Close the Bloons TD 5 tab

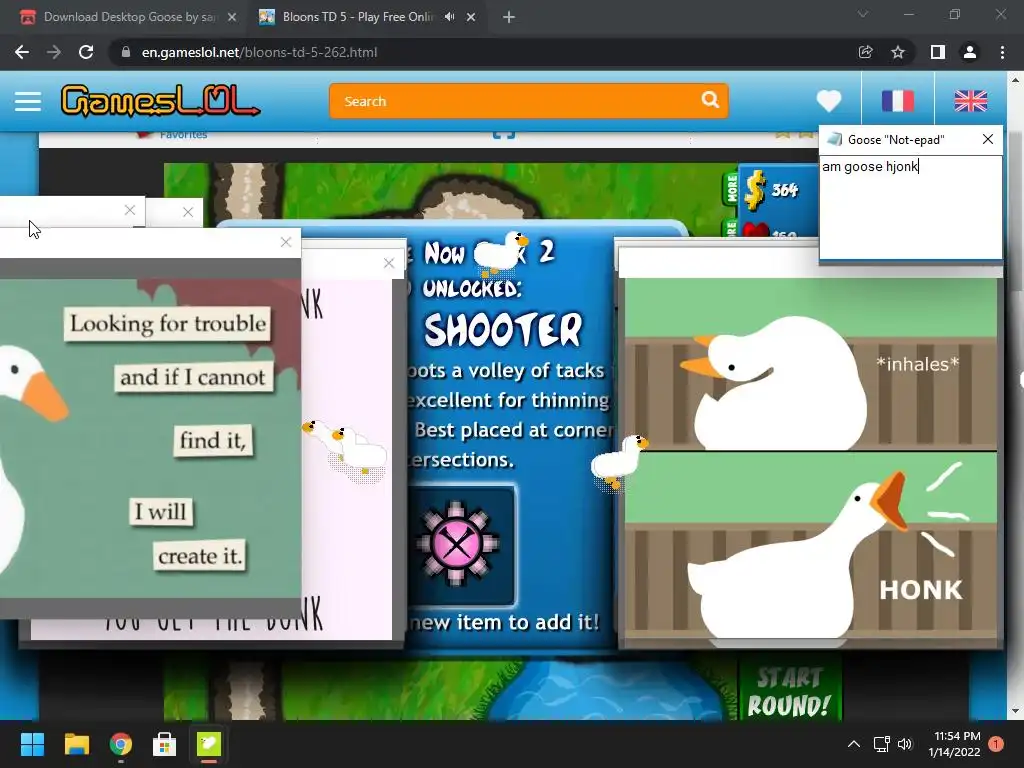coord(471,18)
